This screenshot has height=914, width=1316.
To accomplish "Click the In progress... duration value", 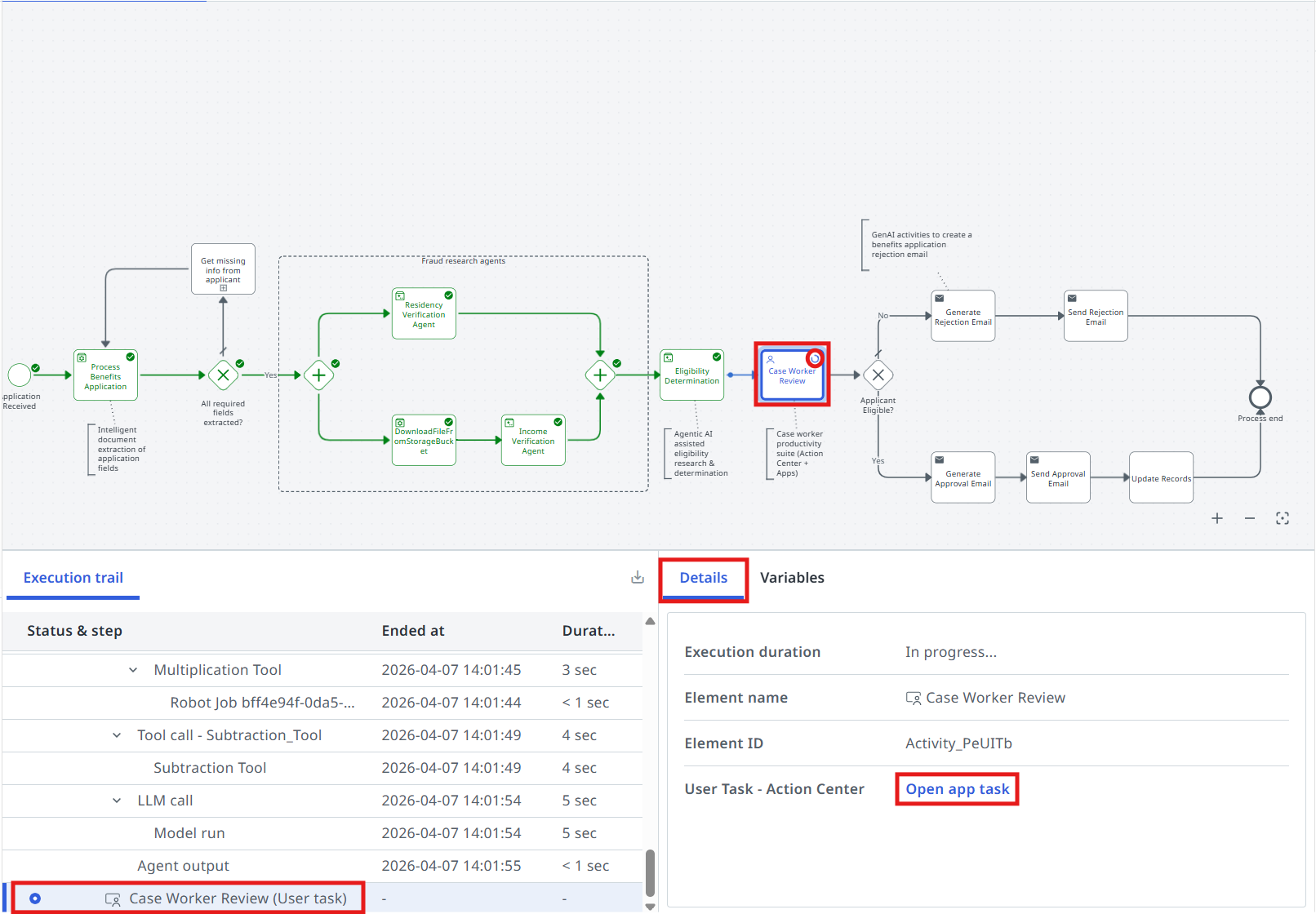I will coord(951,652).
